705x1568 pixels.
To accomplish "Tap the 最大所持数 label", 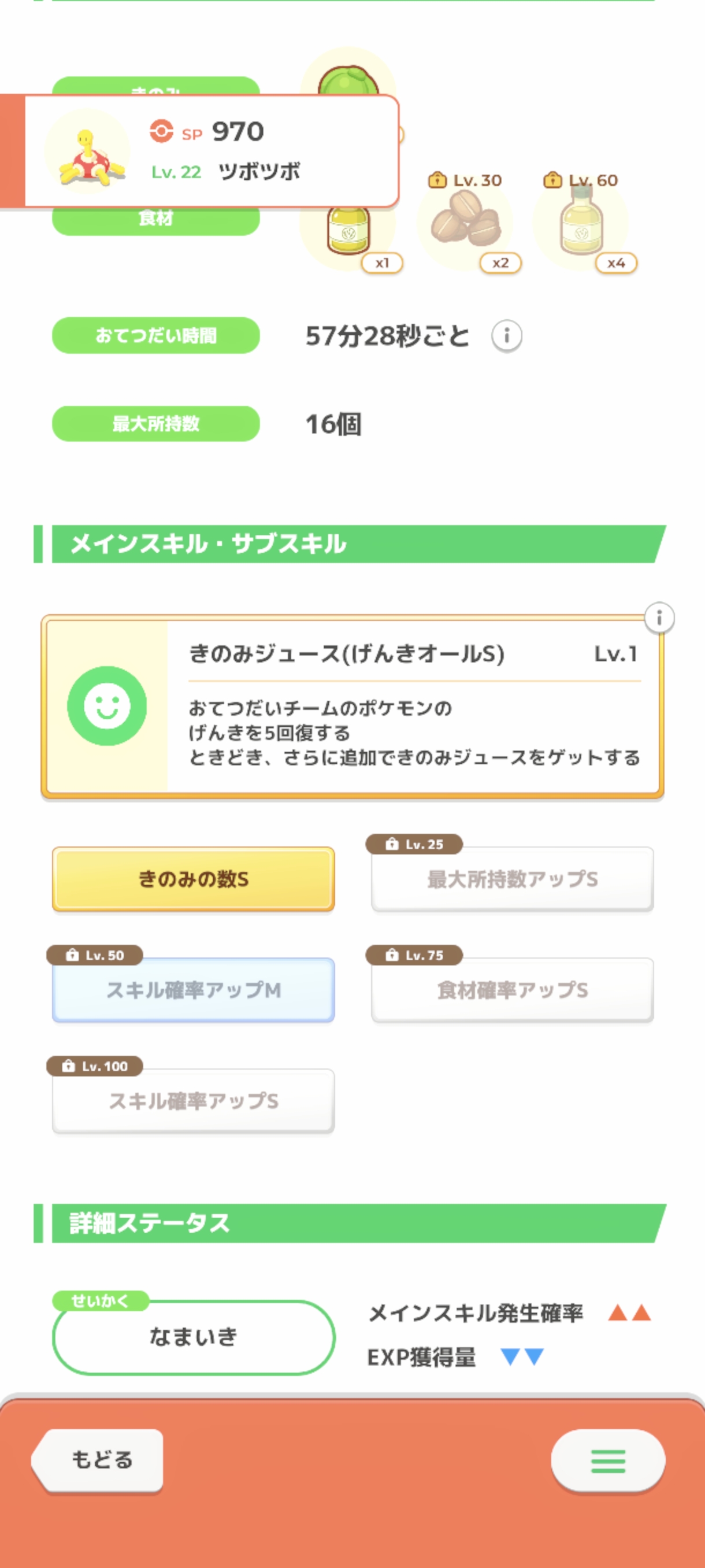I will [155, 424].
